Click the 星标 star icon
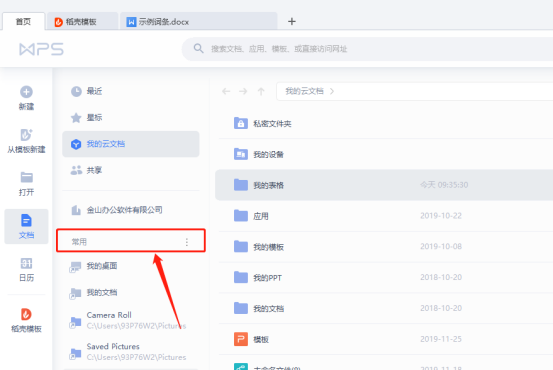This screenshot has width=553, height=370. pos(76,117)
